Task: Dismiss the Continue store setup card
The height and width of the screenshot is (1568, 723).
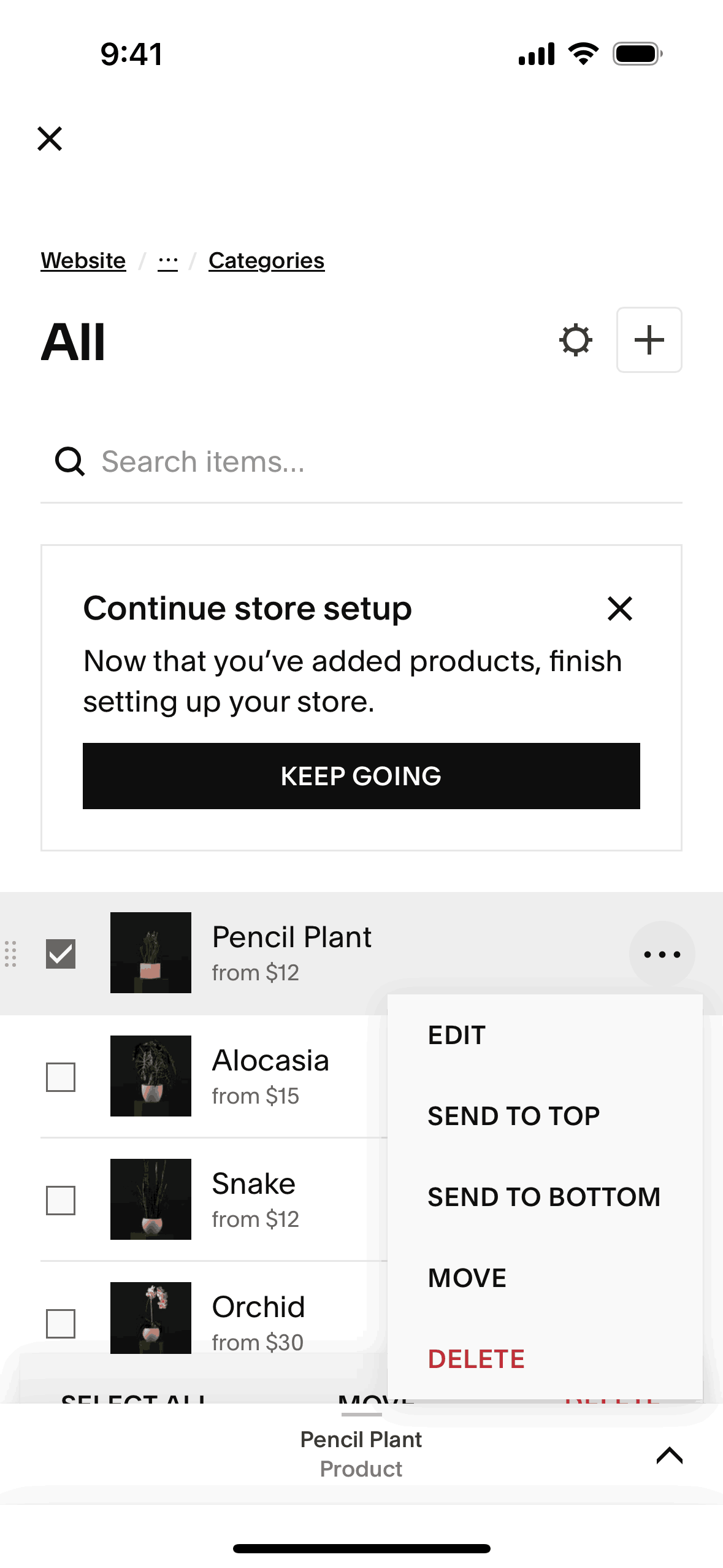Action: click(619, 609)
